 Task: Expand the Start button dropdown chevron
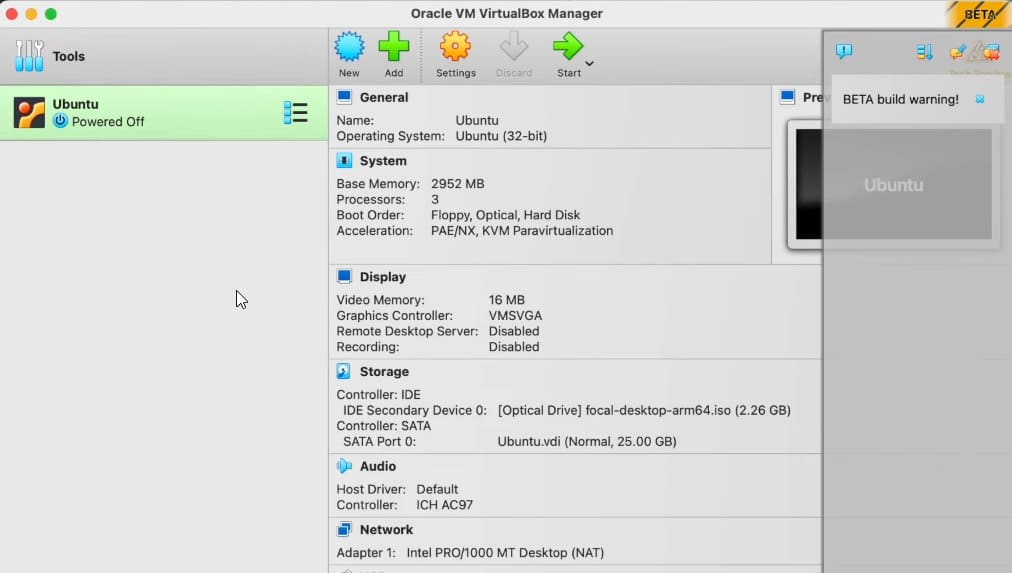pos(589,63)
